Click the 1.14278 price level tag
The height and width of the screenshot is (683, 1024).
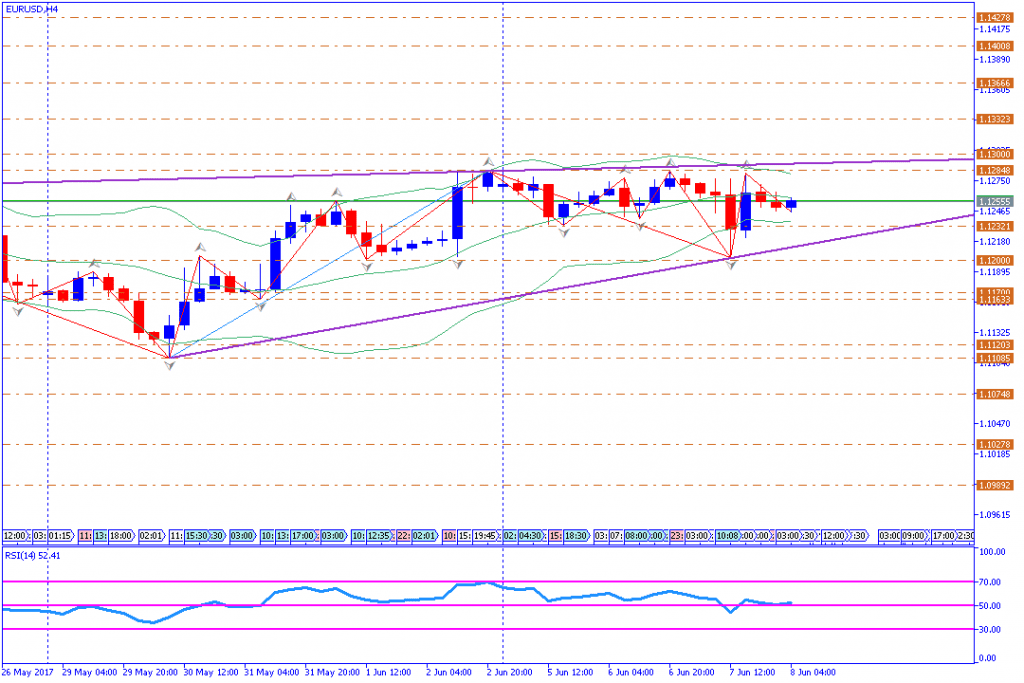pyautogui.click(x=993, y=17)
